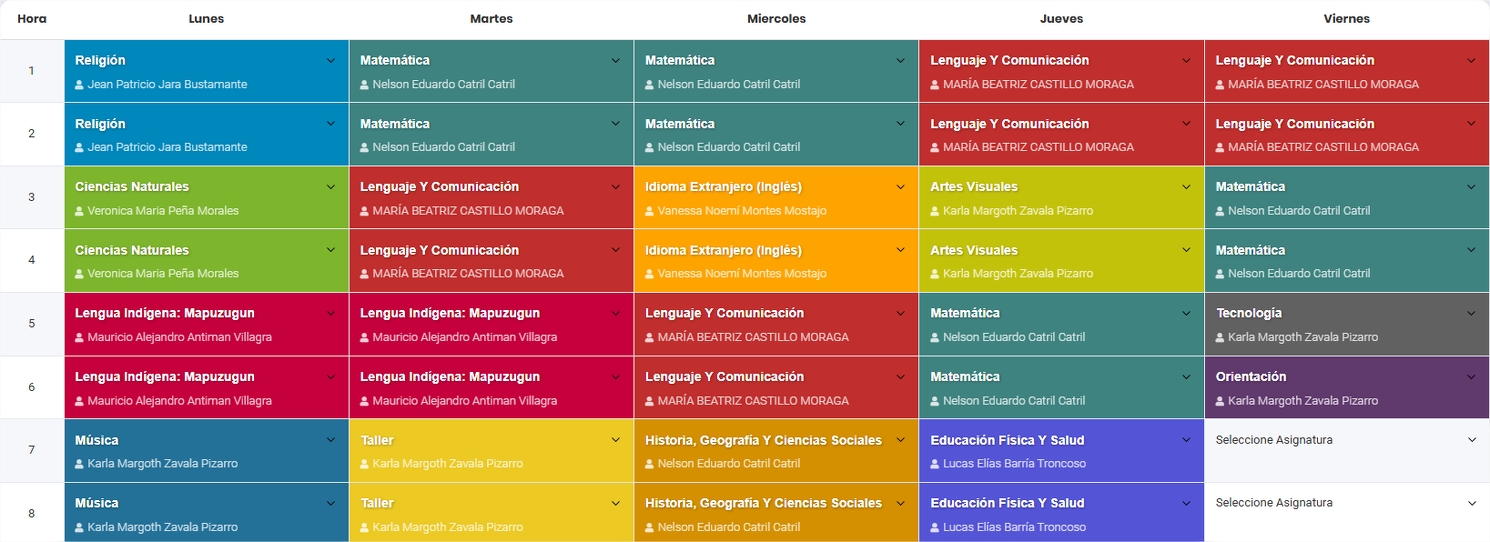Image resolution: width=1490 pixels, height=542 pixels.
Task: Open Friday hour 8 Seleccione Asignatura dropdown
Action: click(1345, 503)
